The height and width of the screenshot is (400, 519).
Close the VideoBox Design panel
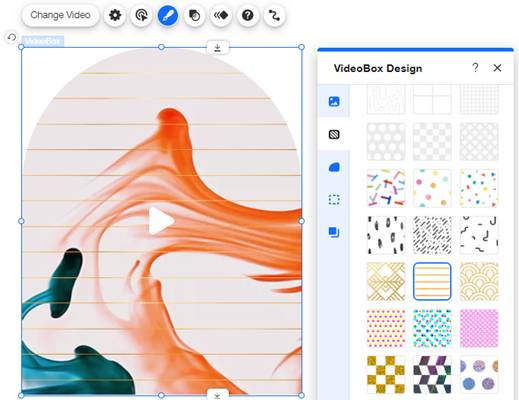(x=497, y=68)
